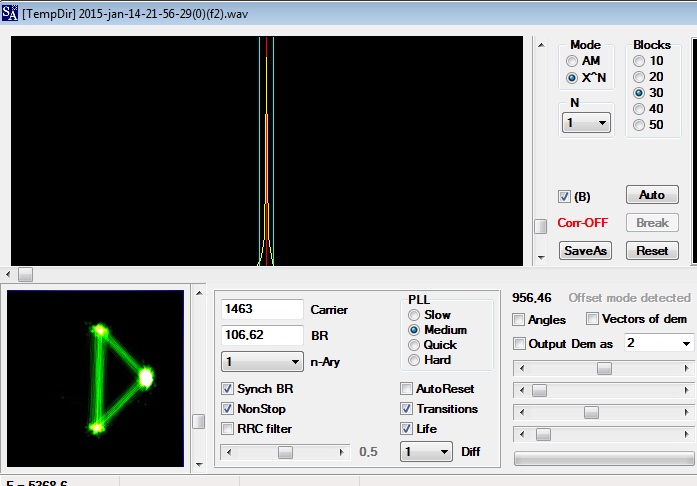The image size is (697, 486).
Task: Click left arrow of 0,5 slider
Action: (228, 452)
